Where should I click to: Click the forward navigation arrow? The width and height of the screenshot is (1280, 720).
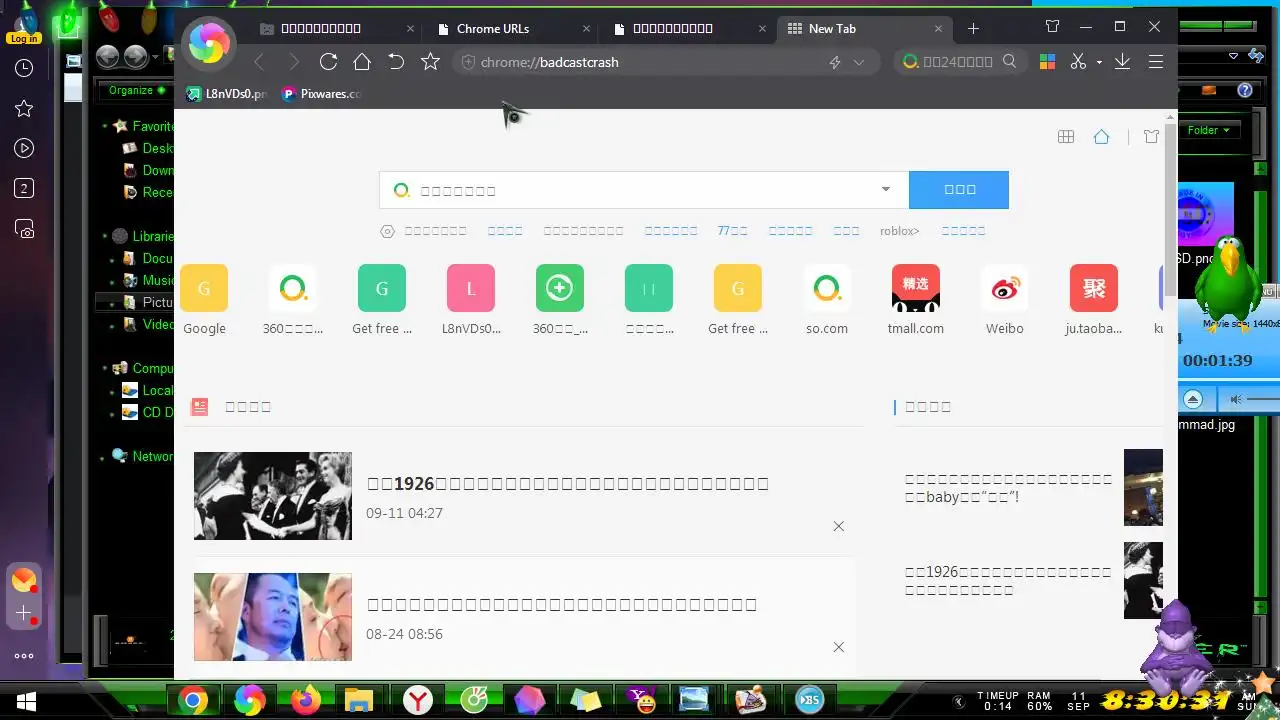coord(294,62)
